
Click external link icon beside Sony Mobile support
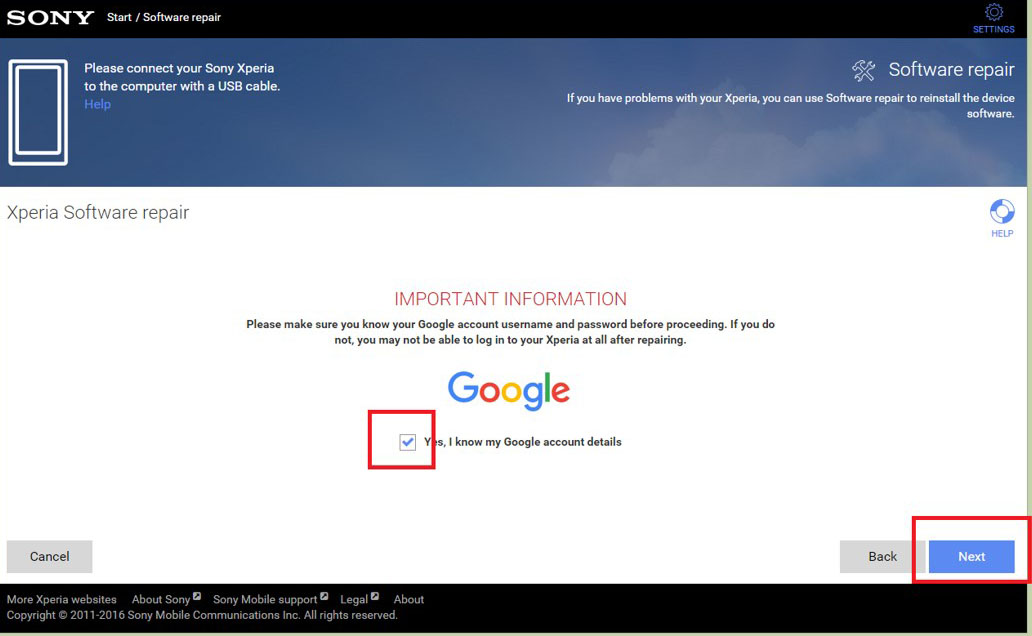(324, 596)
